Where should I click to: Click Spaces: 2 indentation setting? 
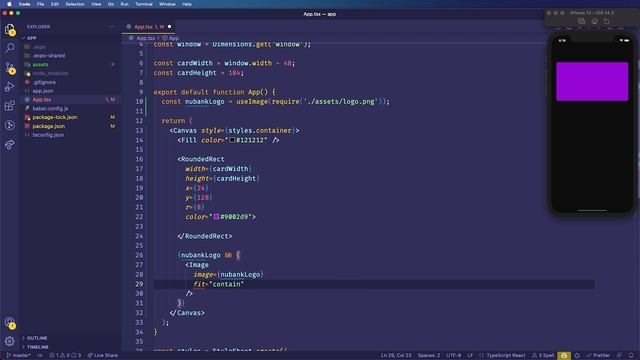click(x=429, y=356)
